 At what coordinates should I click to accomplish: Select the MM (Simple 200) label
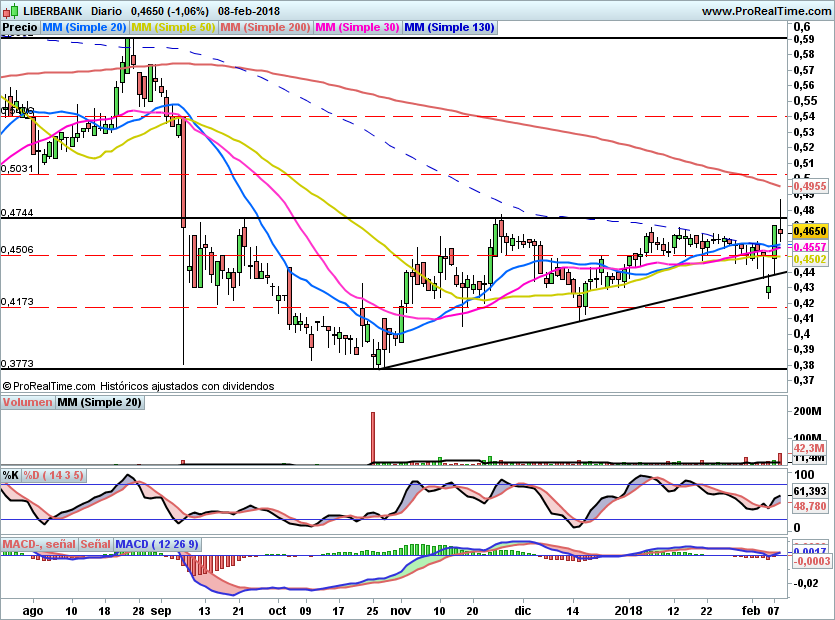coord(265,27)
